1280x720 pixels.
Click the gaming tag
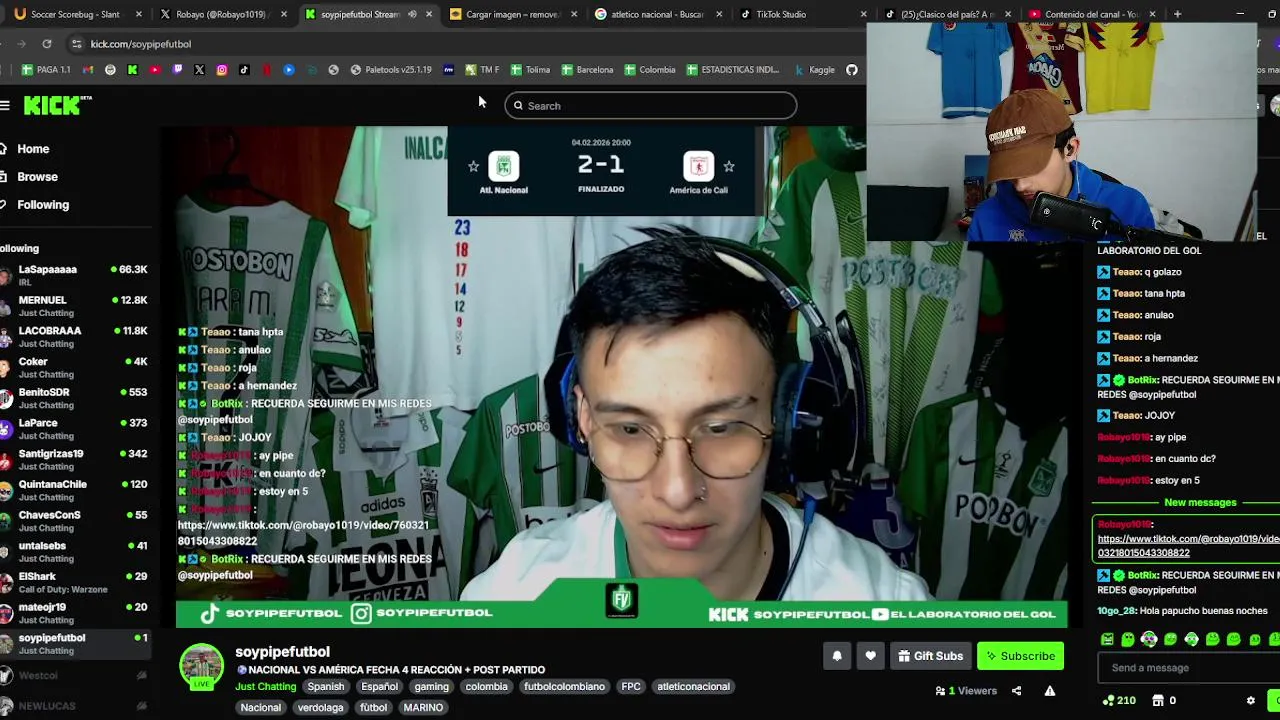click(x=432, y=687)
